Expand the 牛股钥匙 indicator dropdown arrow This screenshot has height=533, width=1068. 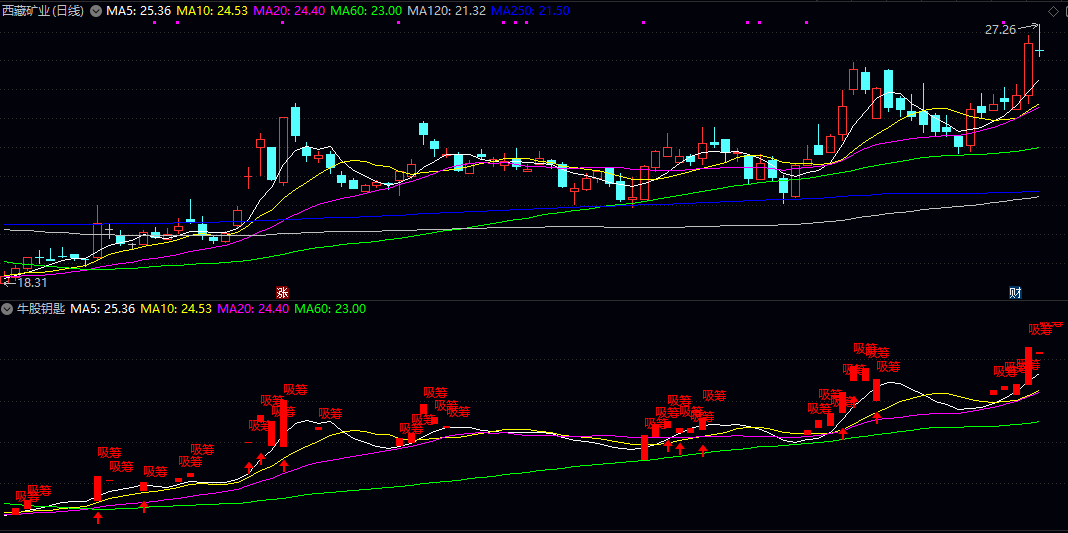tap(8, 309)
